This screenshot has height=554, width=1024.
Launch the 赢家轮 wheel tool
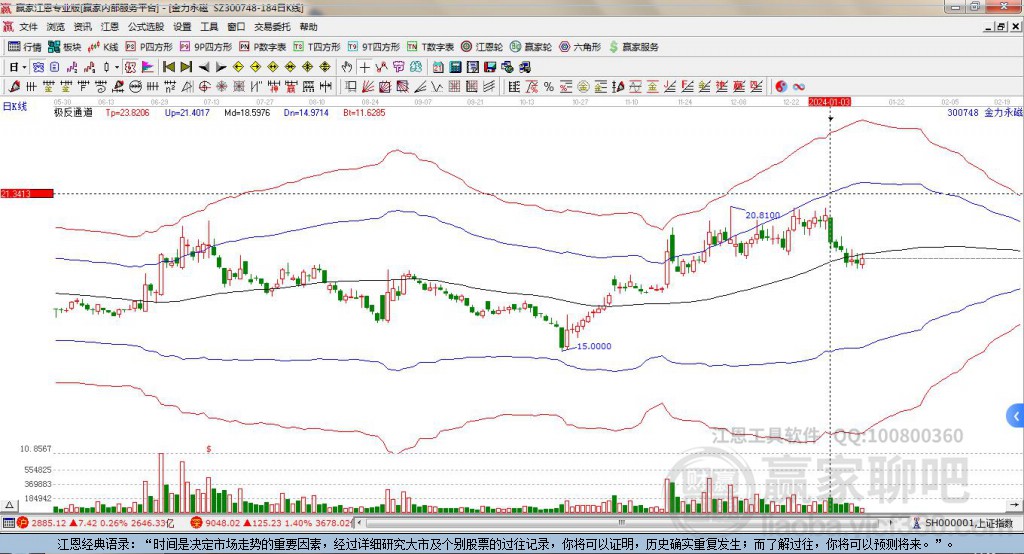click(531, 47)
